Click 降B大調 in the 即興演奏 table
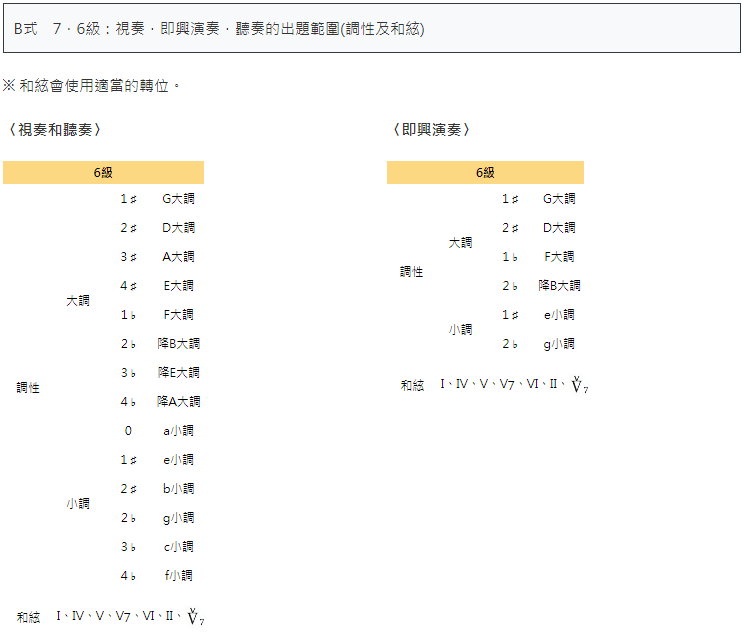The width and height of the screenshot is (748, 633). [x=559, y=286]
